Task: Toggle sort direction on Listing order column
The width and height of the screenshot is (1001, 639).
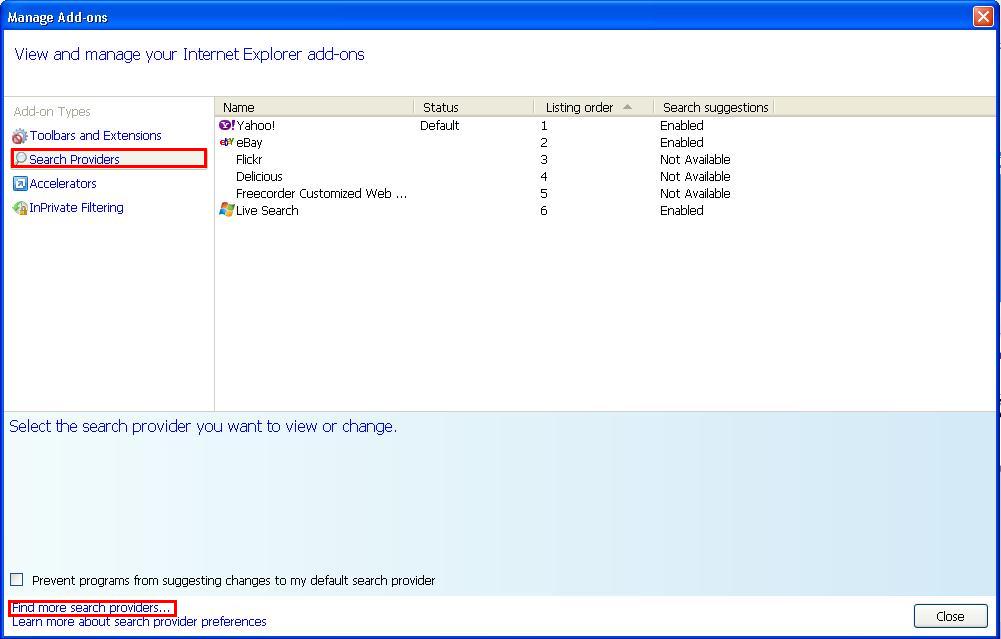Action: pyautogui.click(x=580, y=107)
